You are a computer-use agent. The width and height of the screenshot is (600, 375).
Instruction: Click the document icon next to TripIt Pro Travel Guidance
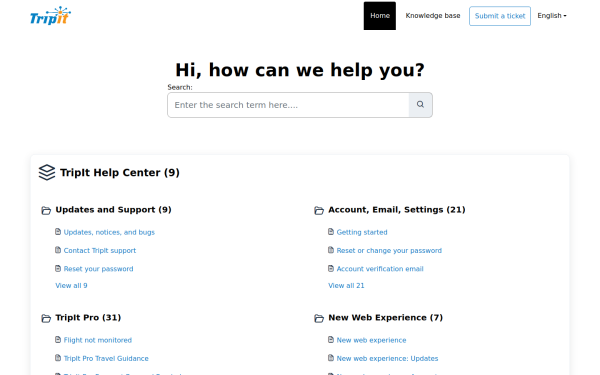(58, 358)
